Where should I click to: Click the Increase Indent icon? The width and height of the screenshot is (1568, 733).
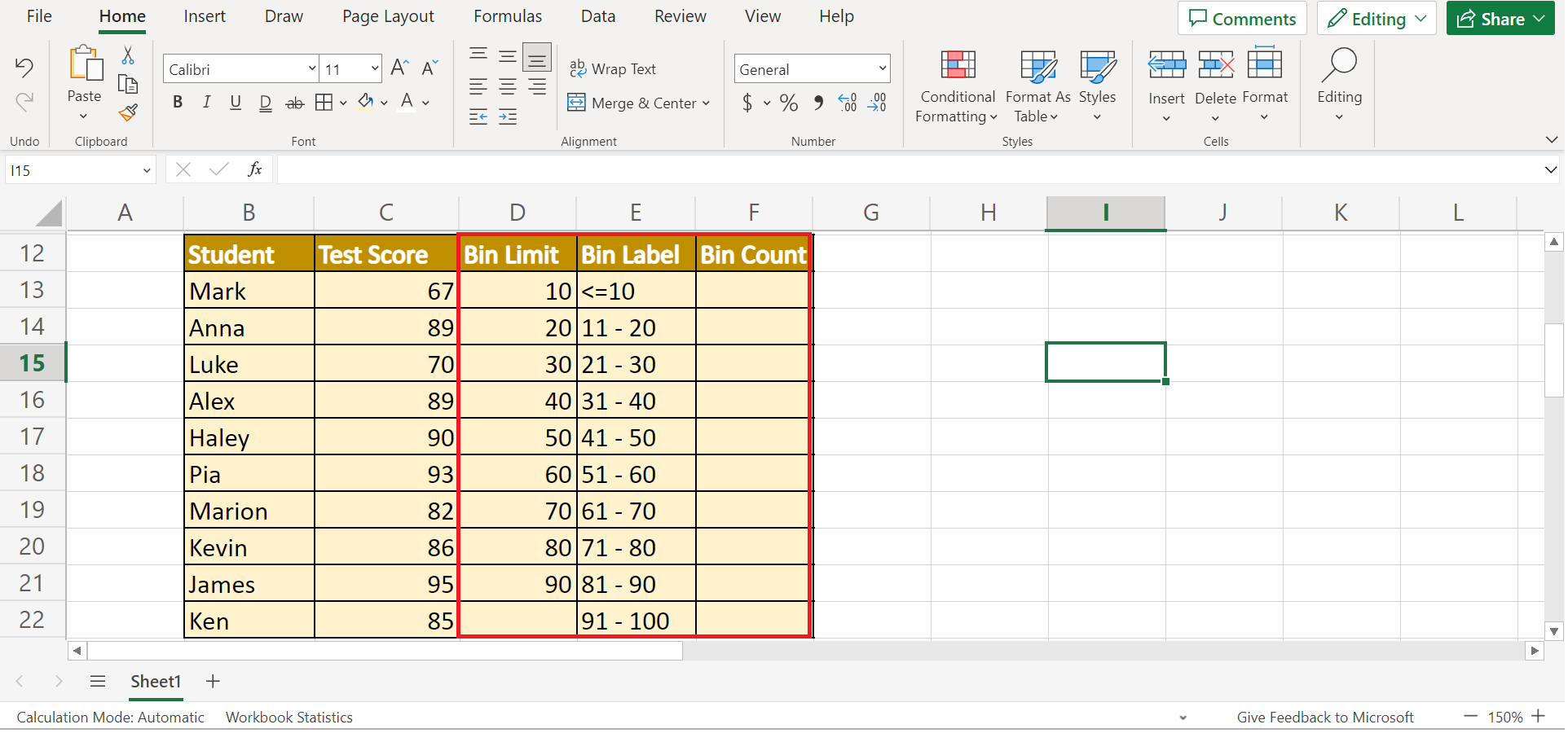point(508,117)
